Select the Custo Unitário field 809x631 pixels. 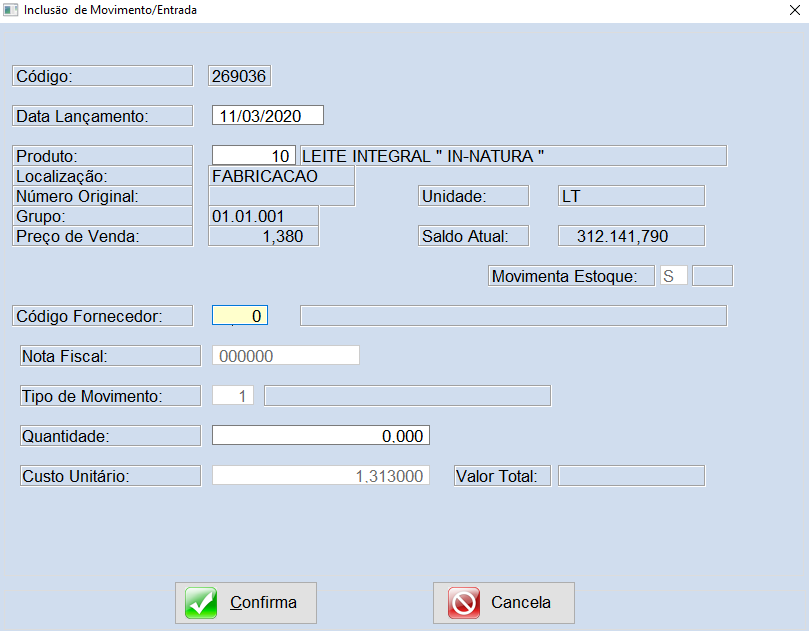[320, 476]
